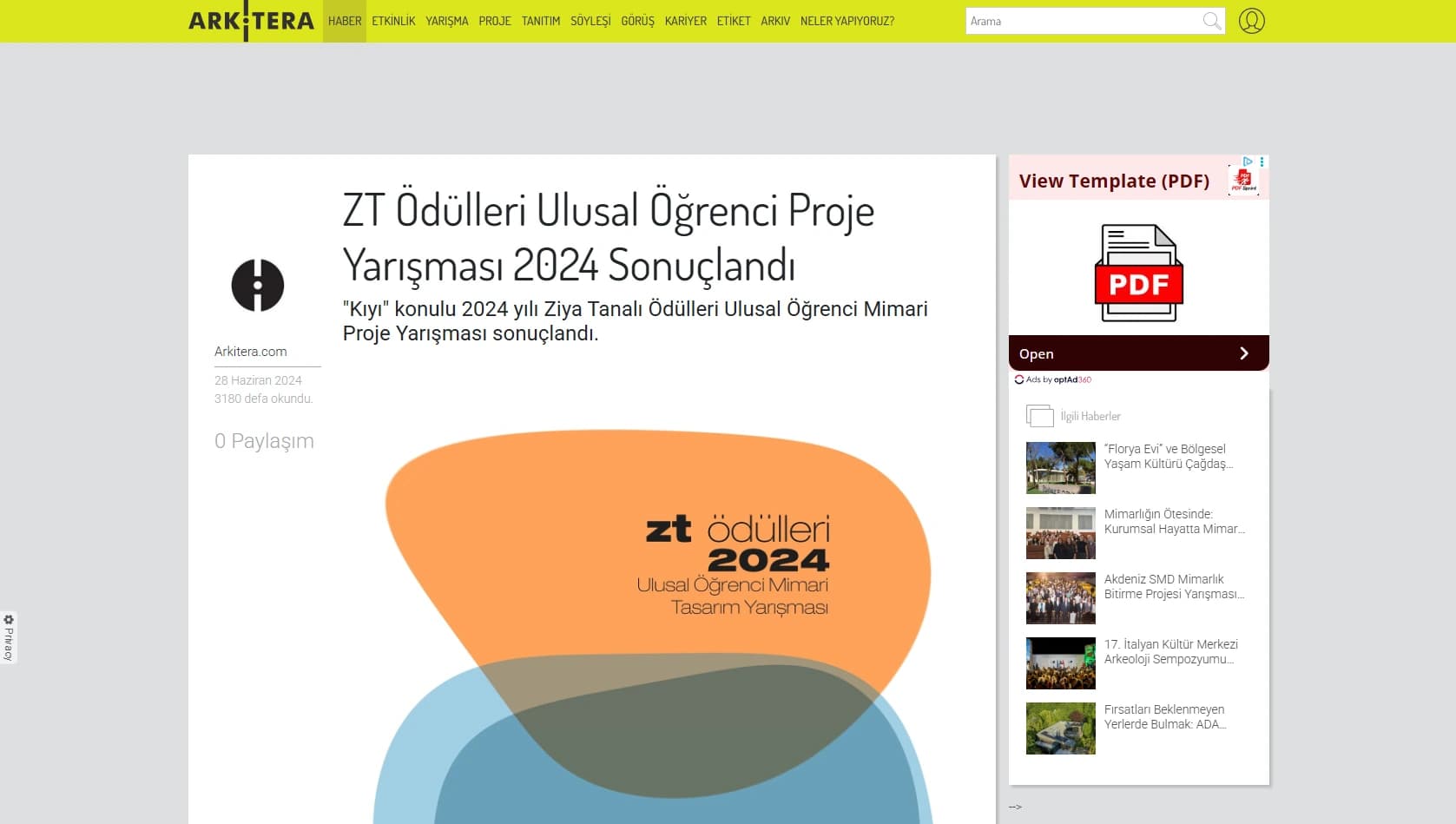
Task: Click the Arkitera.com author avatar
Action: coord(258,285)
